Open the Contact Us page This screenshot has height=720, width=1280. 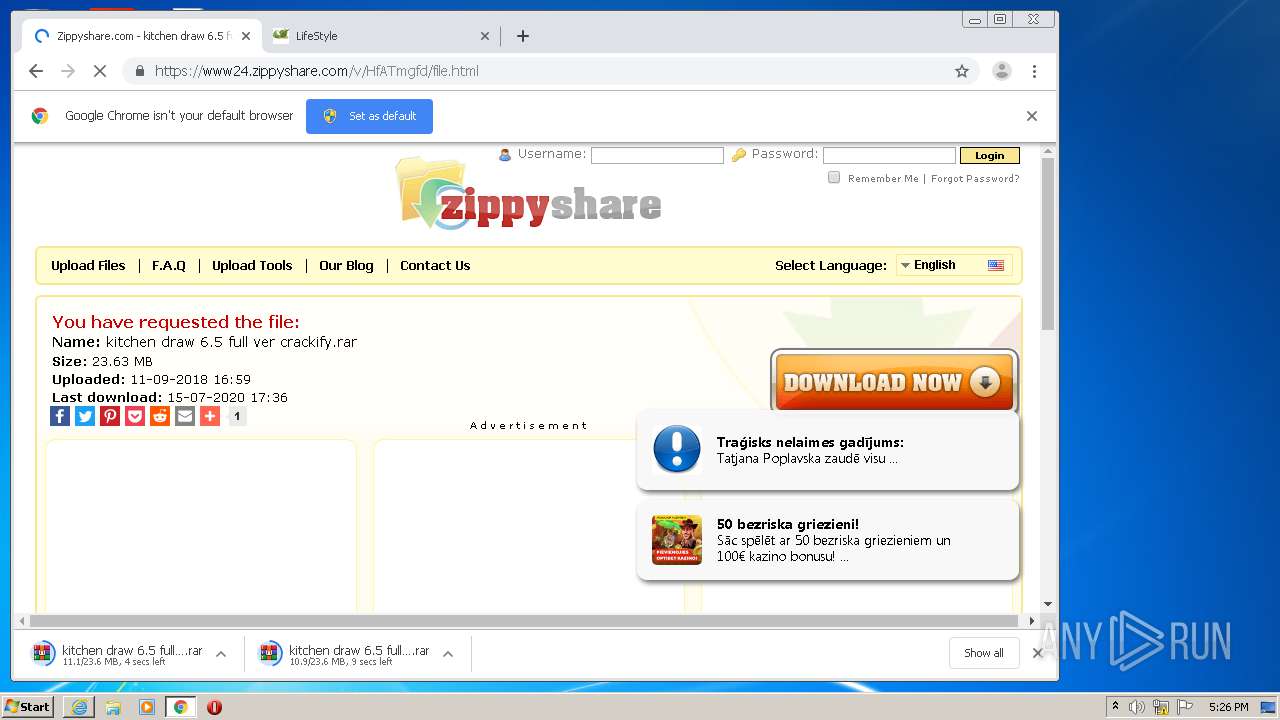(x=435, y=265)
